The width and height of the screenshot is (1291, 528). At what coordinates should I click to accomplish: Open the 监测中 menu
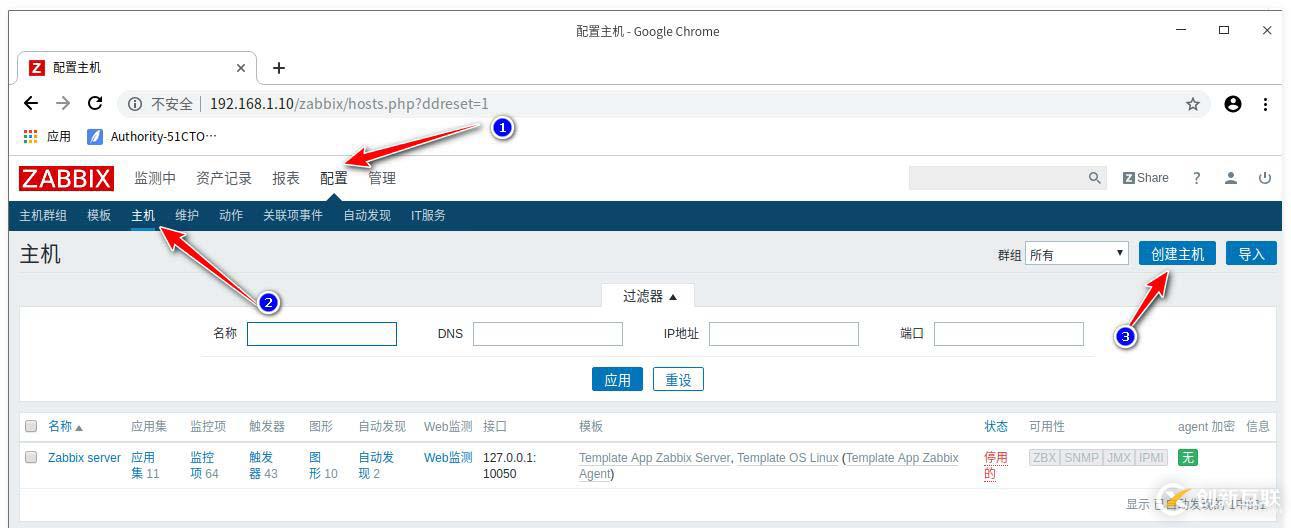(155, 178)
